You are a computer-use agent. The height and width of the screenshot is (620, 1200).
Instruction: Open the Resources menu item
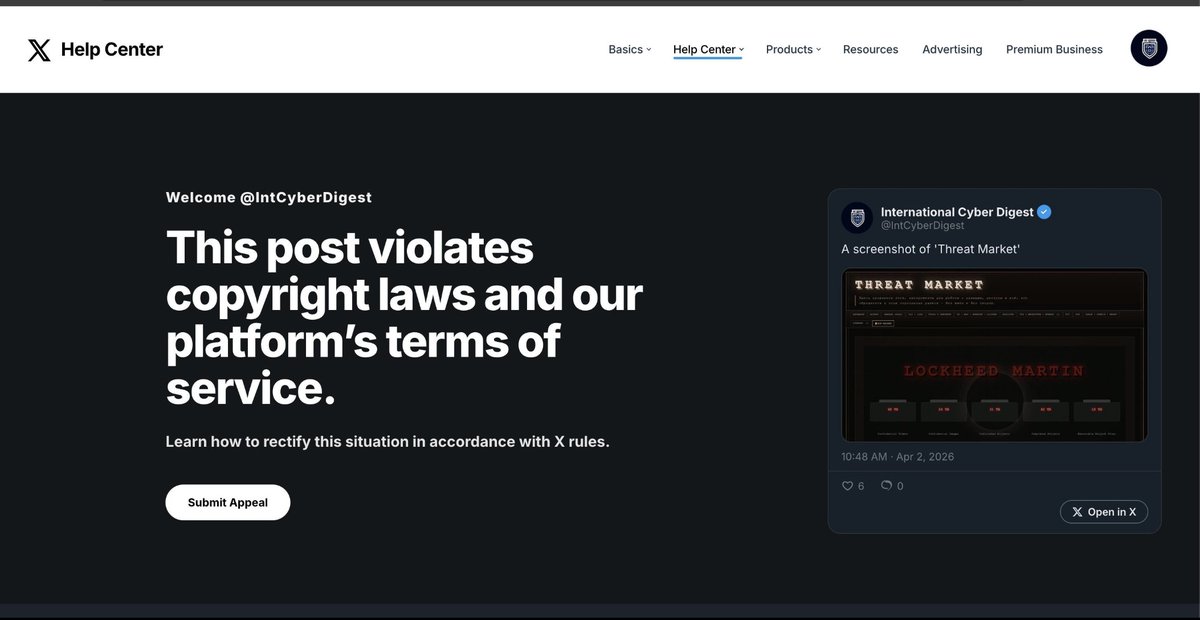(x=870, y=49)
